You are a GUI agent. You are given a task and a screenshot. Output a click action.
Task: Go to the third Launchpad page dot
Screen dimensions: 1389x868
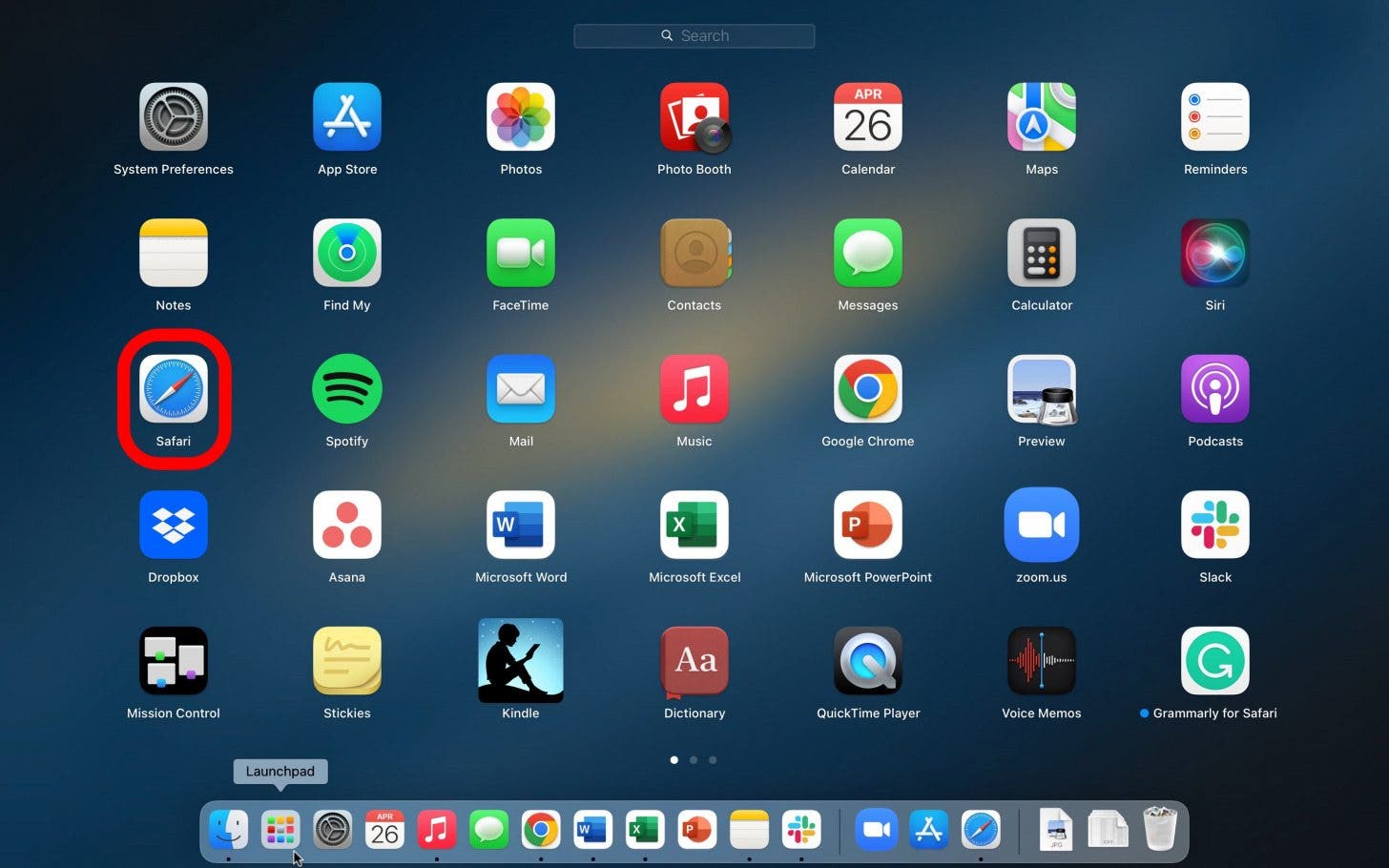click(x=713, y=760)
